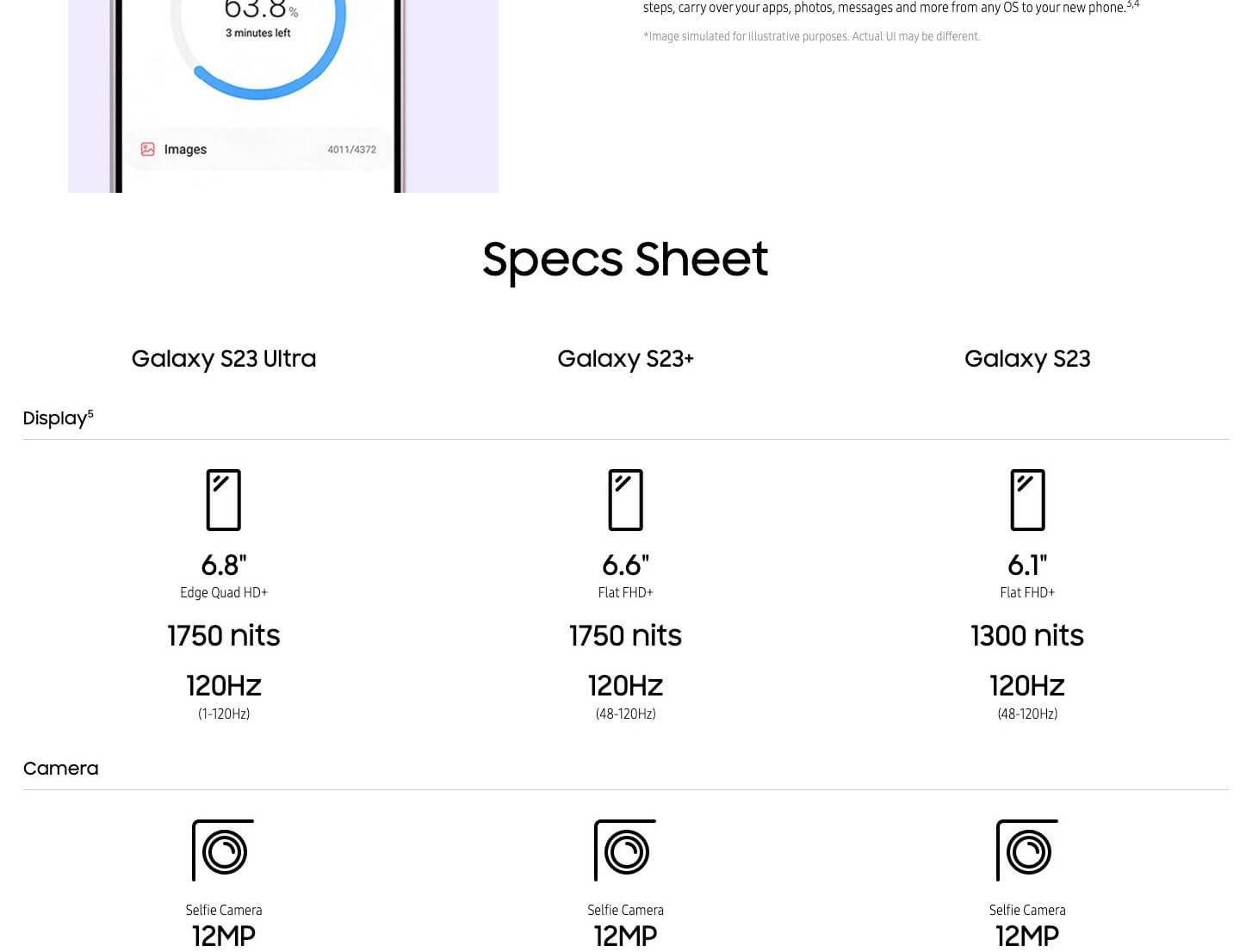This screenshot has height=952, width=1252.
Task: Click the Display section label
Action: point(55,418)
